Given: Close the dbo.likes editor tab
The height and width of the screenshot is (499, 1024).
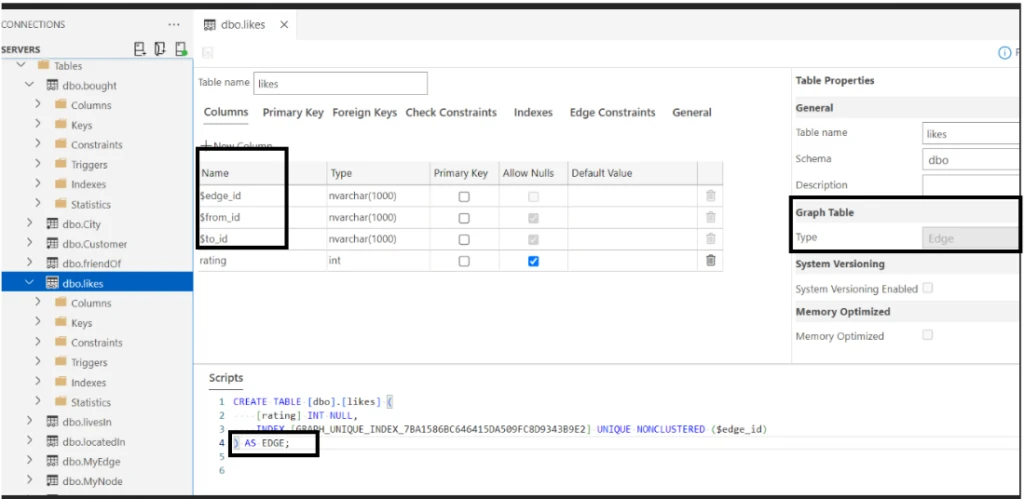Looking at the screenshot, I should pyautogui.click(x=284, y=25).
